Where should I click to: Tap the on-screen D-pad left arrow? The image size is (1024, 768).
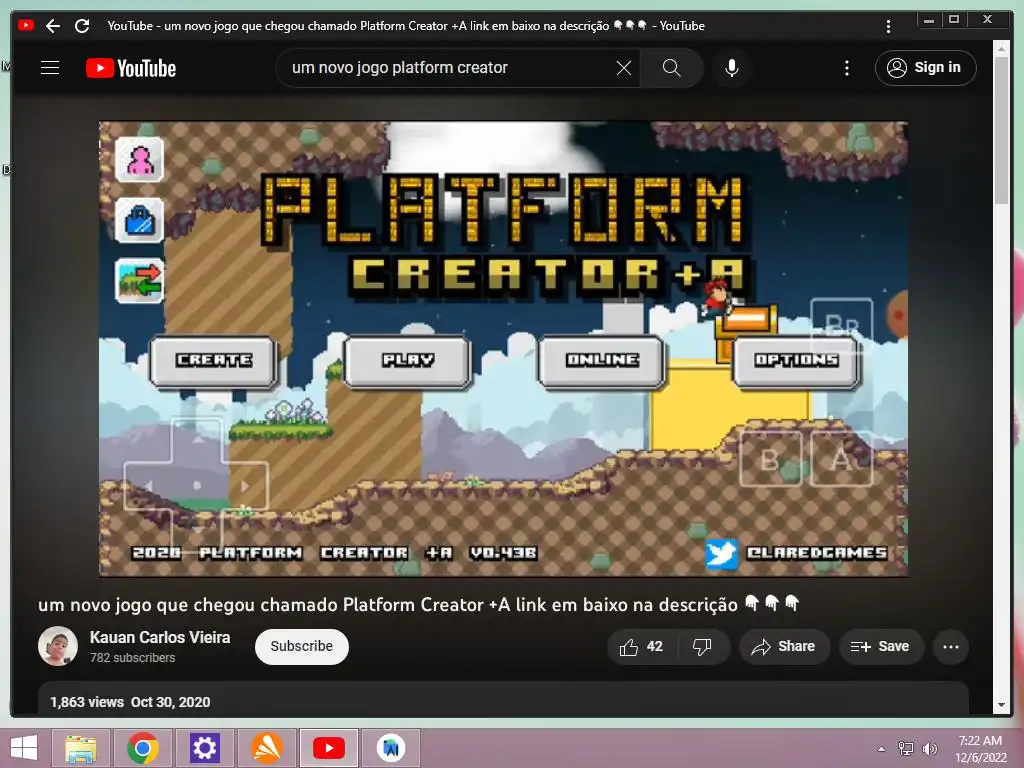pyautogui.click(x=148, y=486)
